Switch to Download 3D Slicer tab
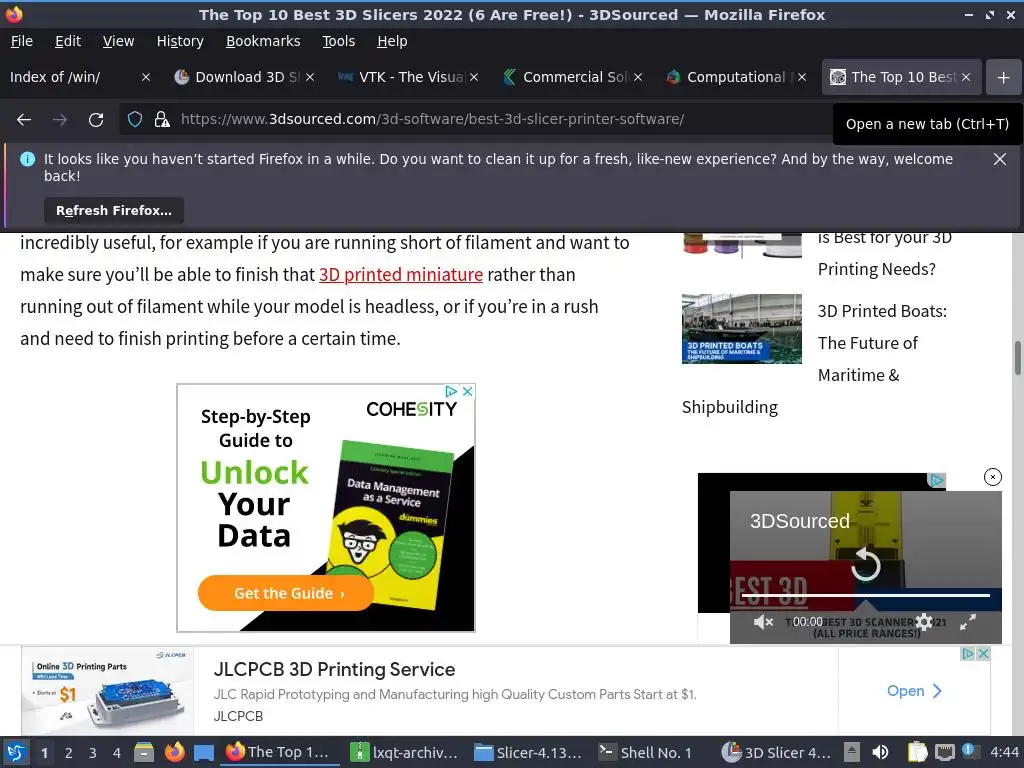 click(x=238, y=77)
